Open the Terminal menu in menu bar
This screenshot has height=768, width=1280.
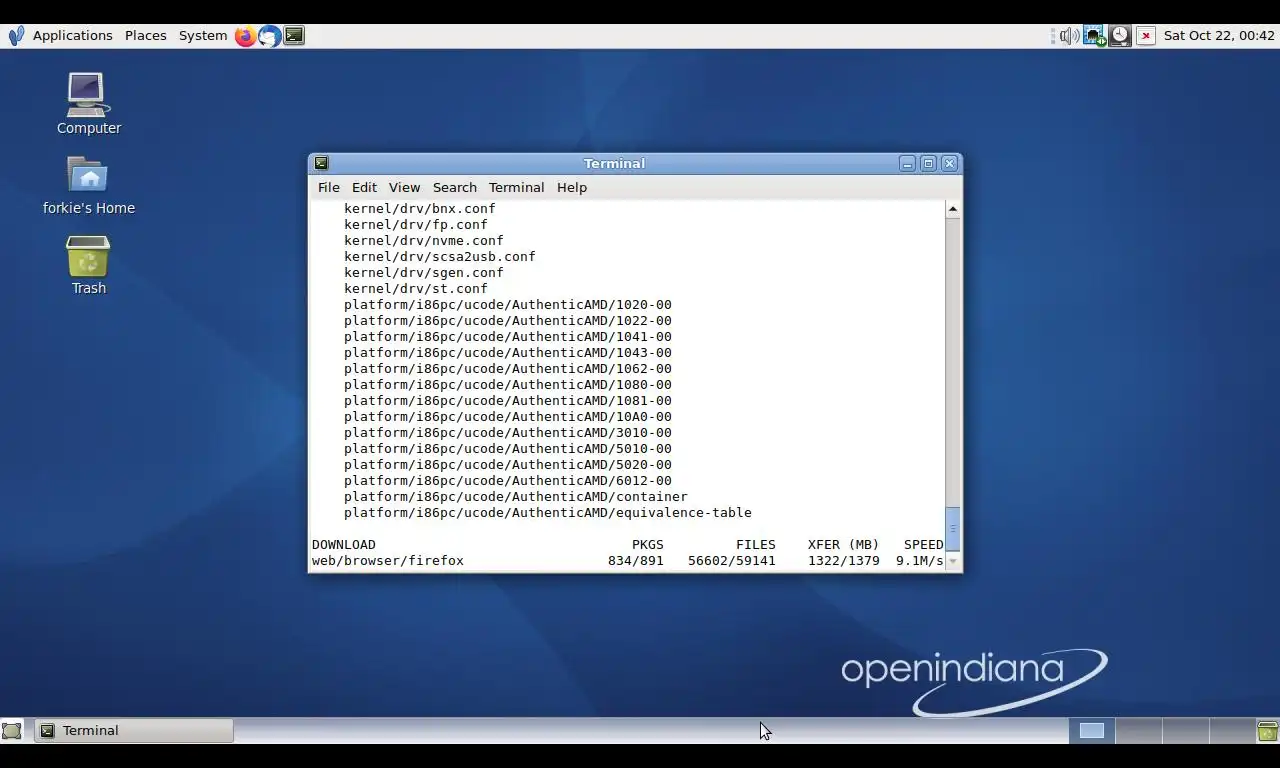[516, 187]
